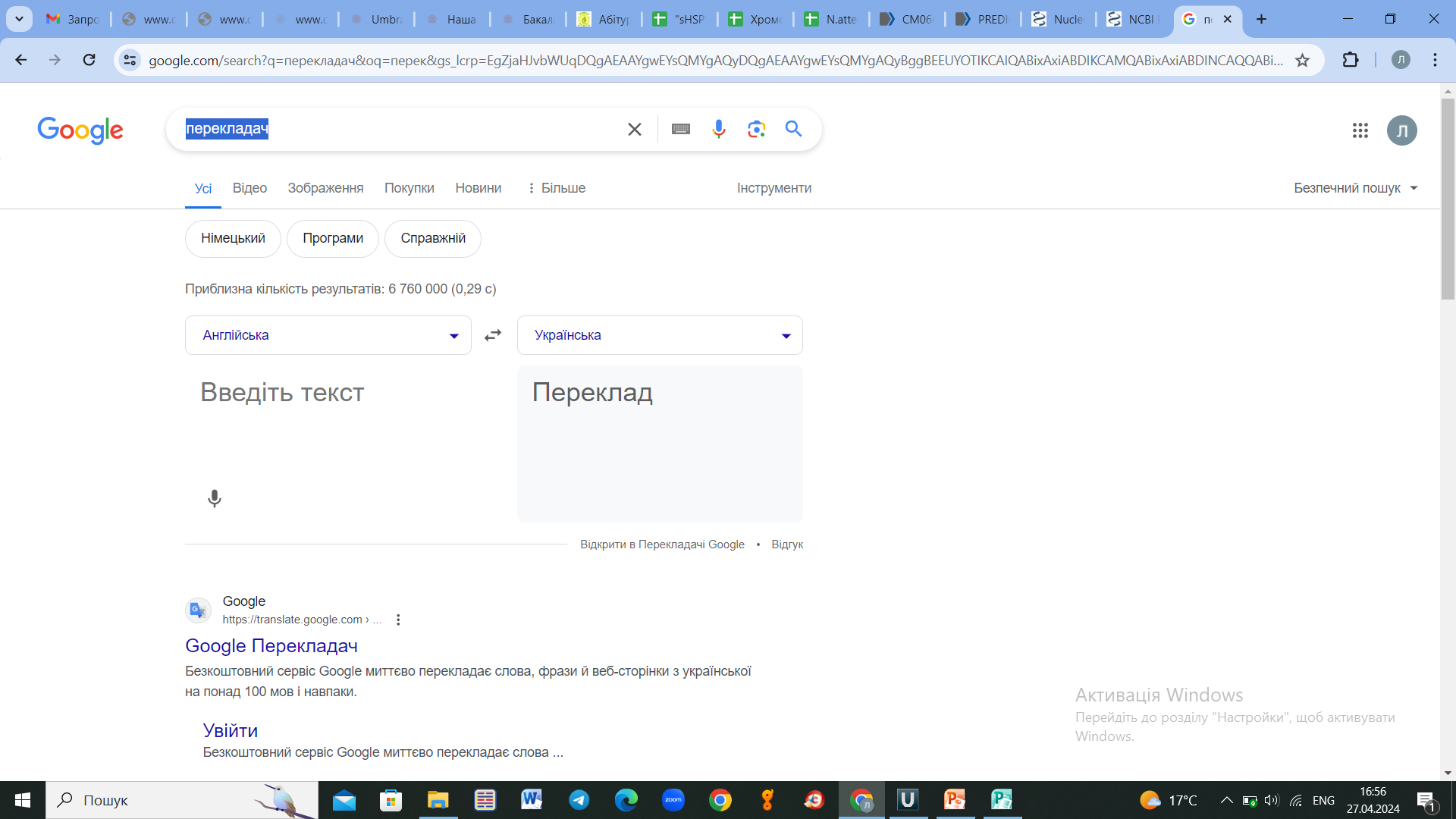
Task: Click the Відгук feedback link
Action: tap(787, 544)
